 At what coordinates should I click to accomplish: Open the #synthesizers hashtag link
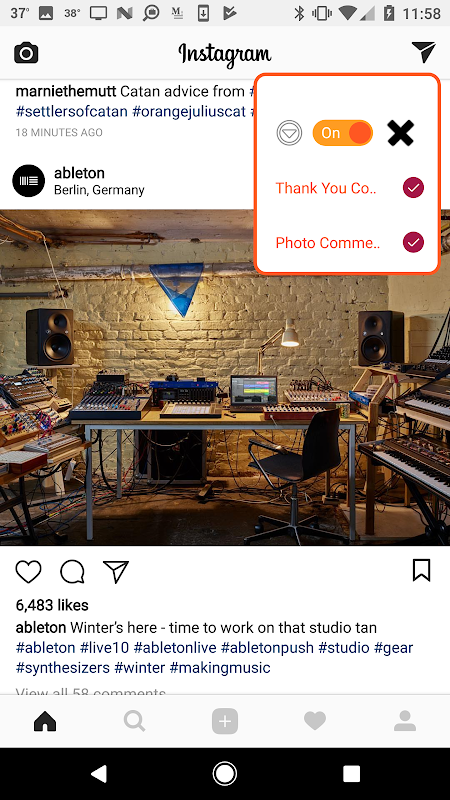coord(63,667)
